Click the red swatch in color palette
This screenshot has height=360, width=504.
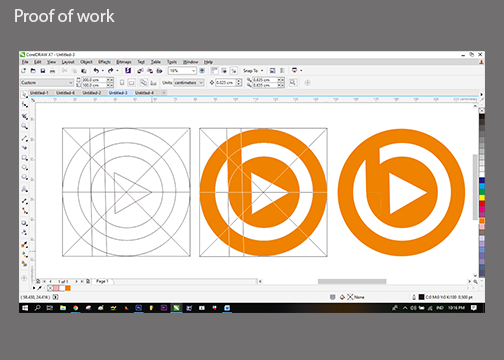click(482, 203)
